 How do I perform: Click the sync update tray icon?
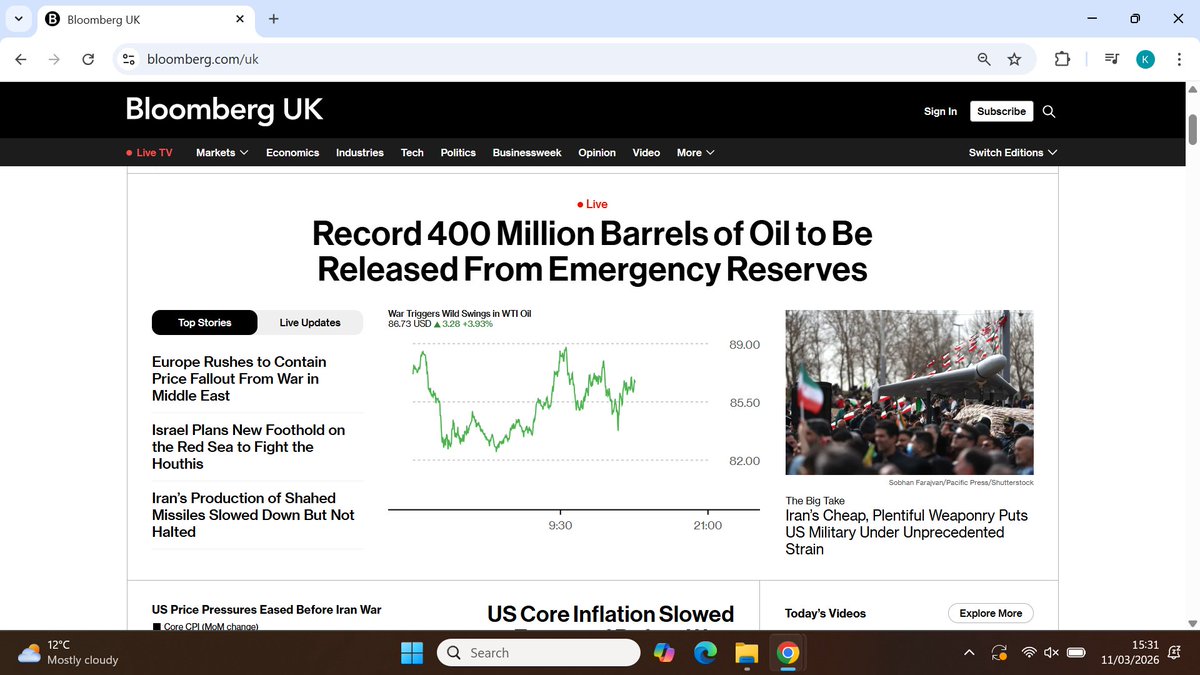pos(998,653)
